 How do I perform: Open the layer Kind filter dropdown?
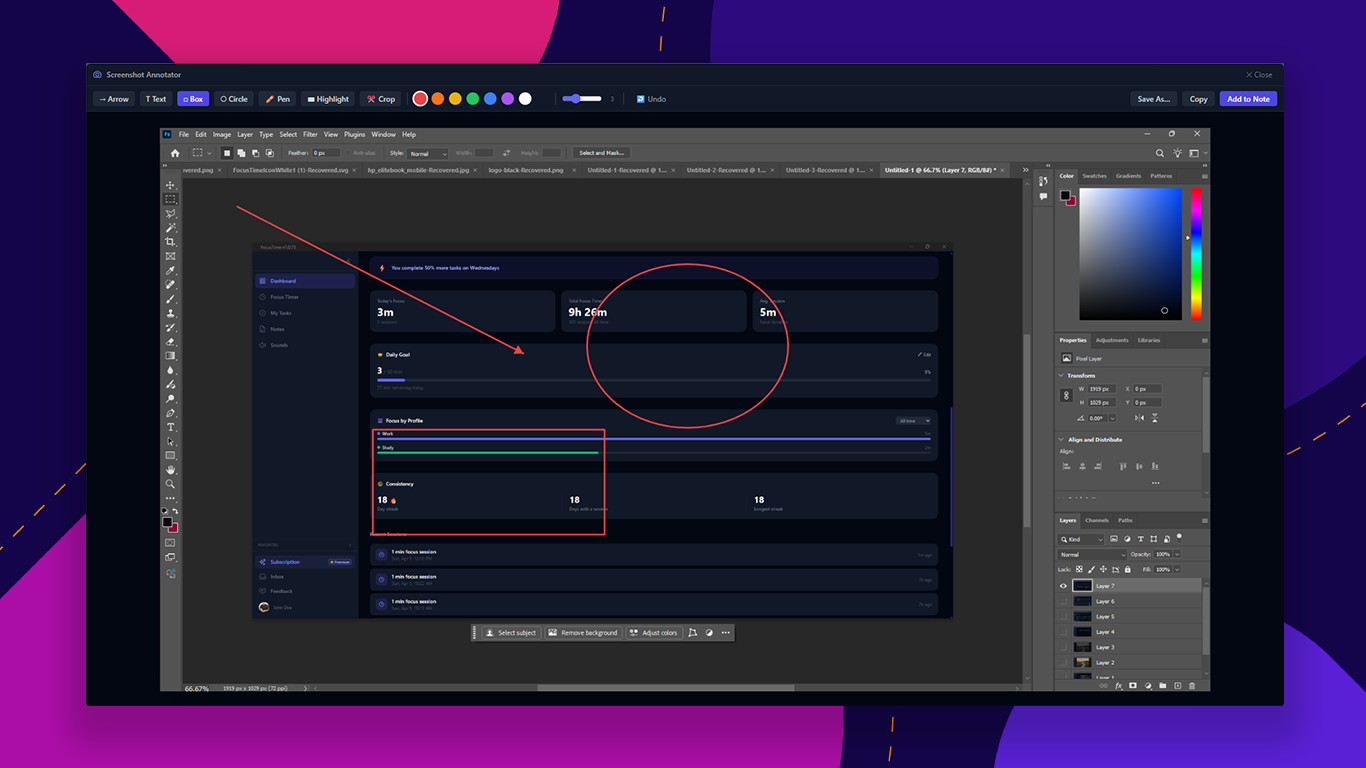pos(1081,539)
